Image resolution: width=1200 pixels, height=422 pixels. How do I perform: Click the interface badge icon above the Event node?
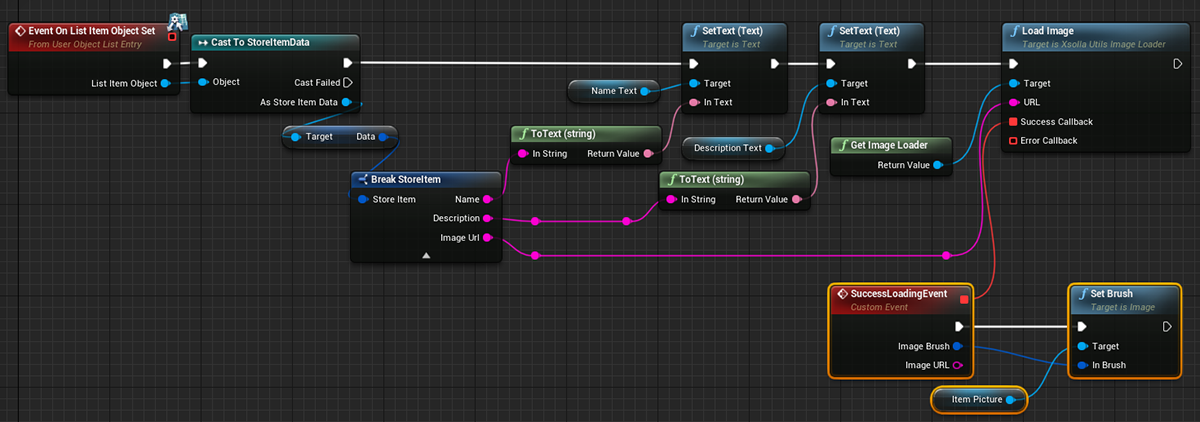[x=178, y=20]
